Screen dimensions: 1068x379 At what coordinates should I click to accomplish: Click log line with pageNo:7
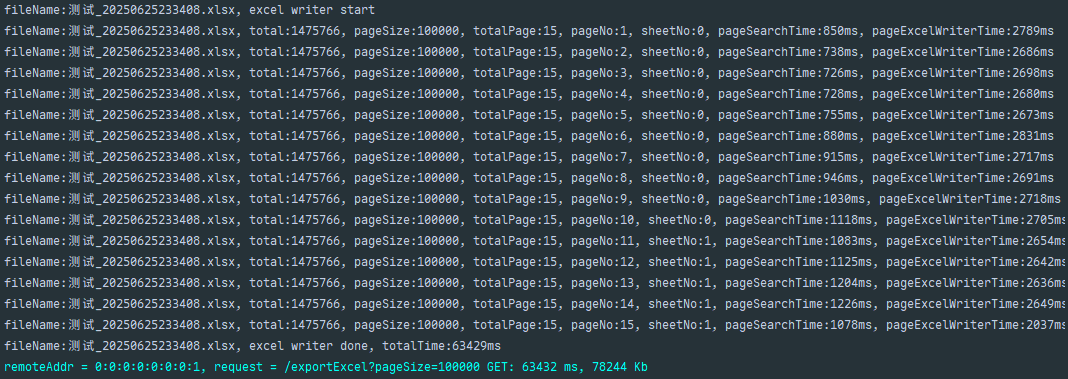pyautogui.click(x=529, y=157)
